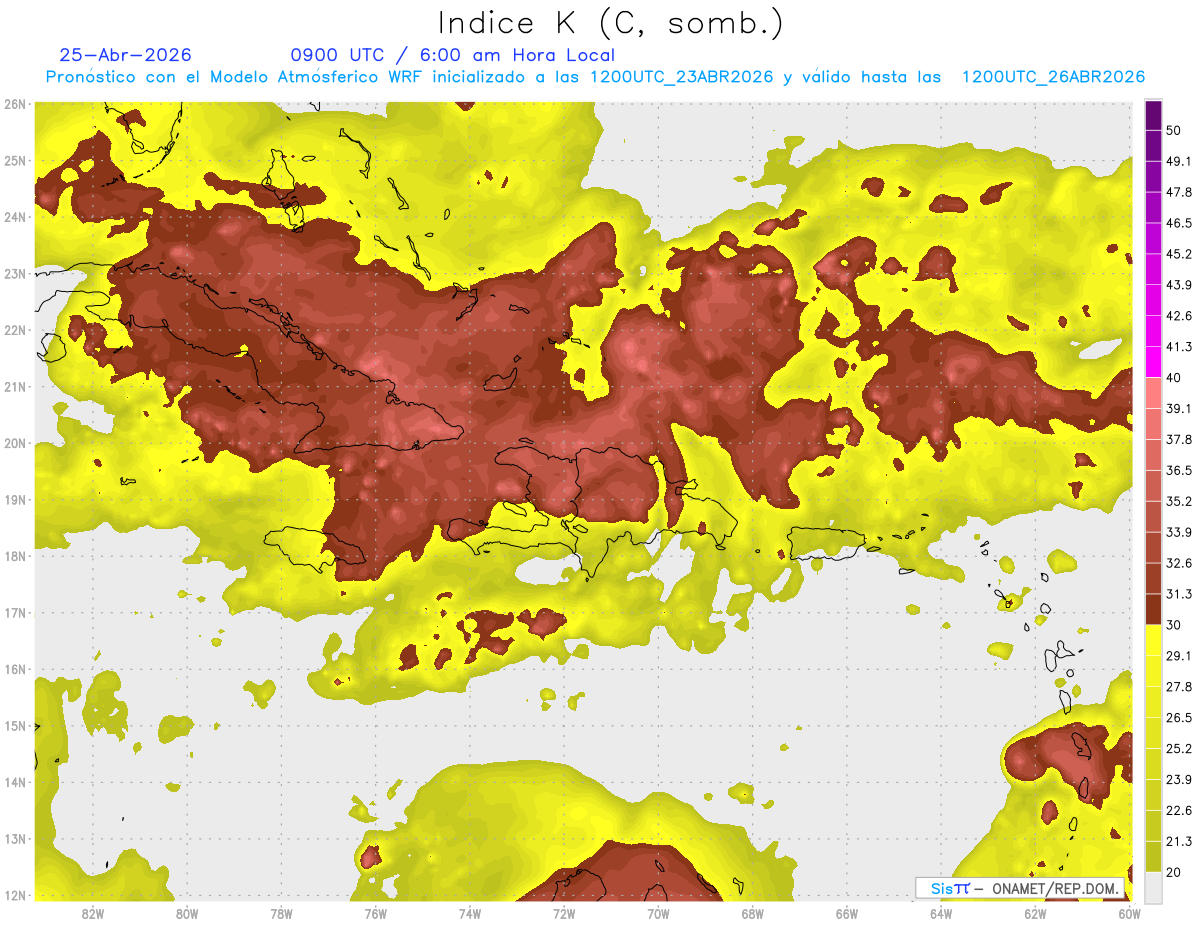Click the 70W longitude axis label

pyautogui.click(x=658, y=913)
